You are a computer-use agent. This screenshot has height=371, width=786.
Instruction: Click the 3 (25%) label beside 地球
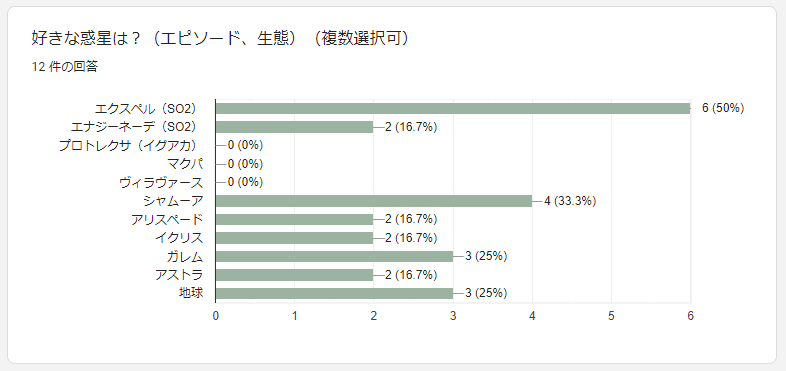486,293
